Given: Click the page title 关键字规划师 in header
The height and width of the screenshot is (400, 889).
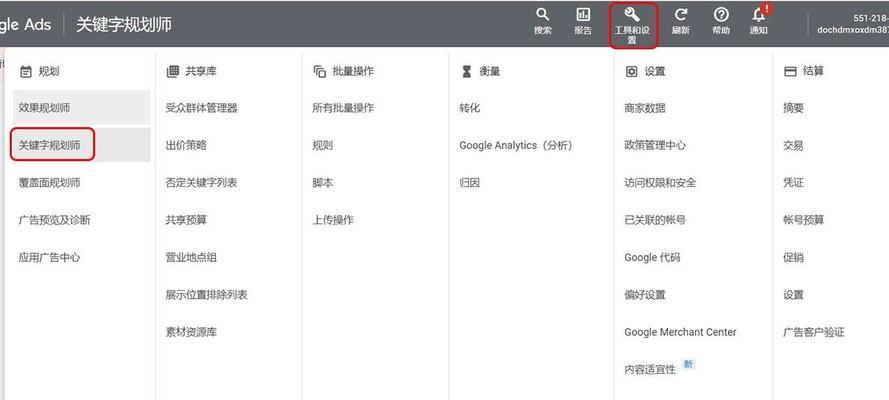Looking at the screenshot, I should pyautogui.click(x=124, y=25).
